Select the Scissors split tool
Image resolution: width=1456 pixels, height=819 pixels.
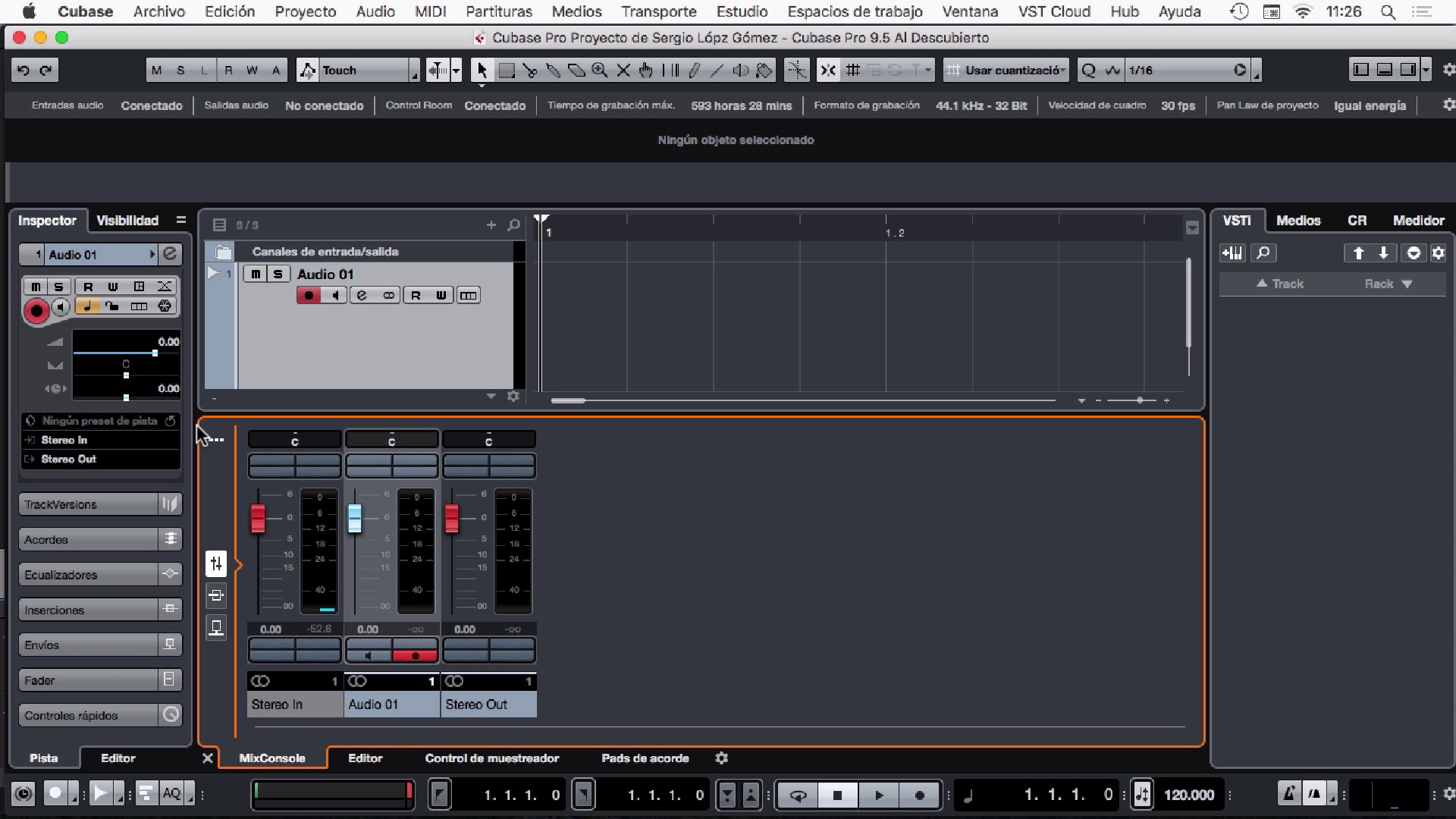coord(530,71)
